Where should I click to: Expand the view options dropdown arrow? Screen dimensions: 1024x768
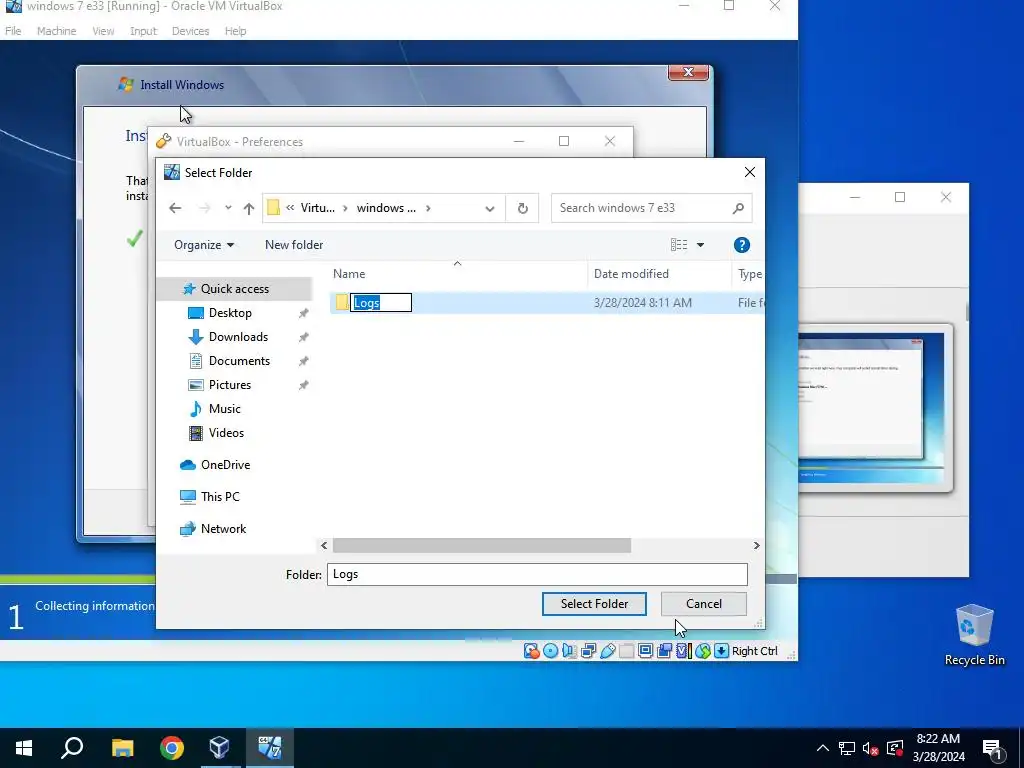tap(700, 245)
